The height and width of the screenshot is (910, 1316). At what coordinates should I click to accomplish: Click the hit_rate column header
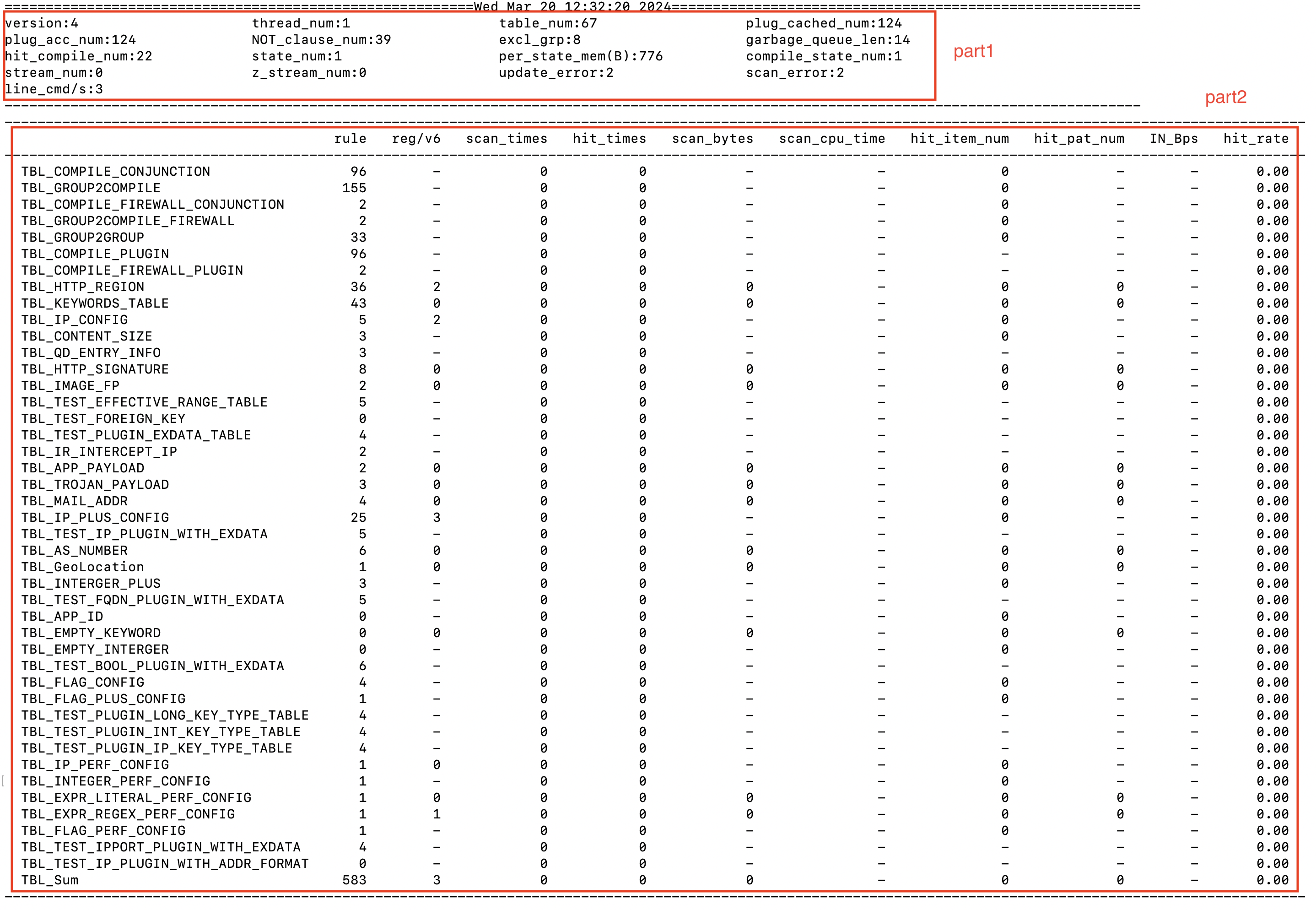[x=1256, y=139]
